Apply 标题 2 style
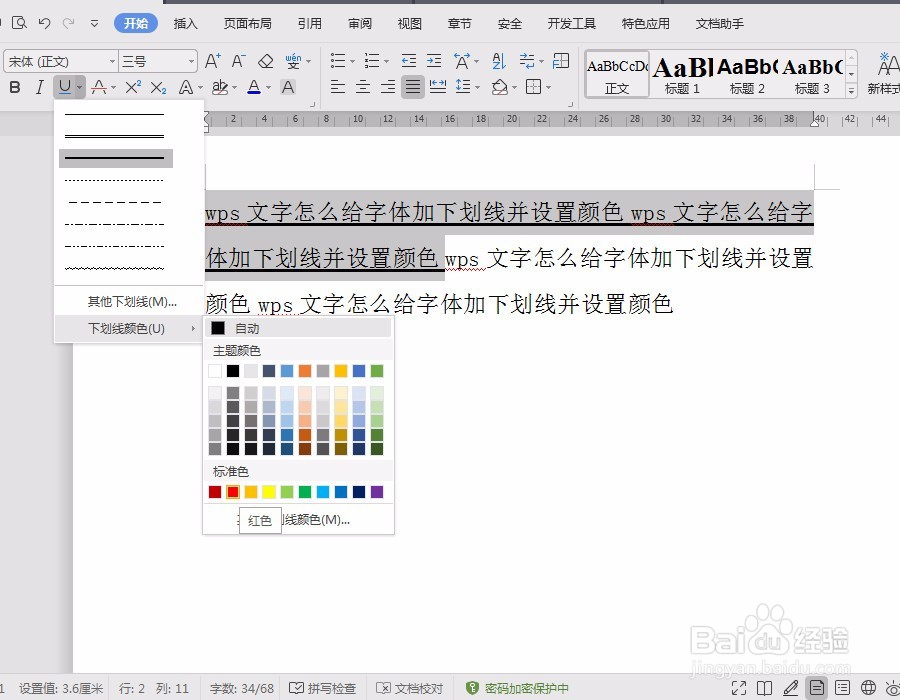900x700 pixels. tap(747, 73)
